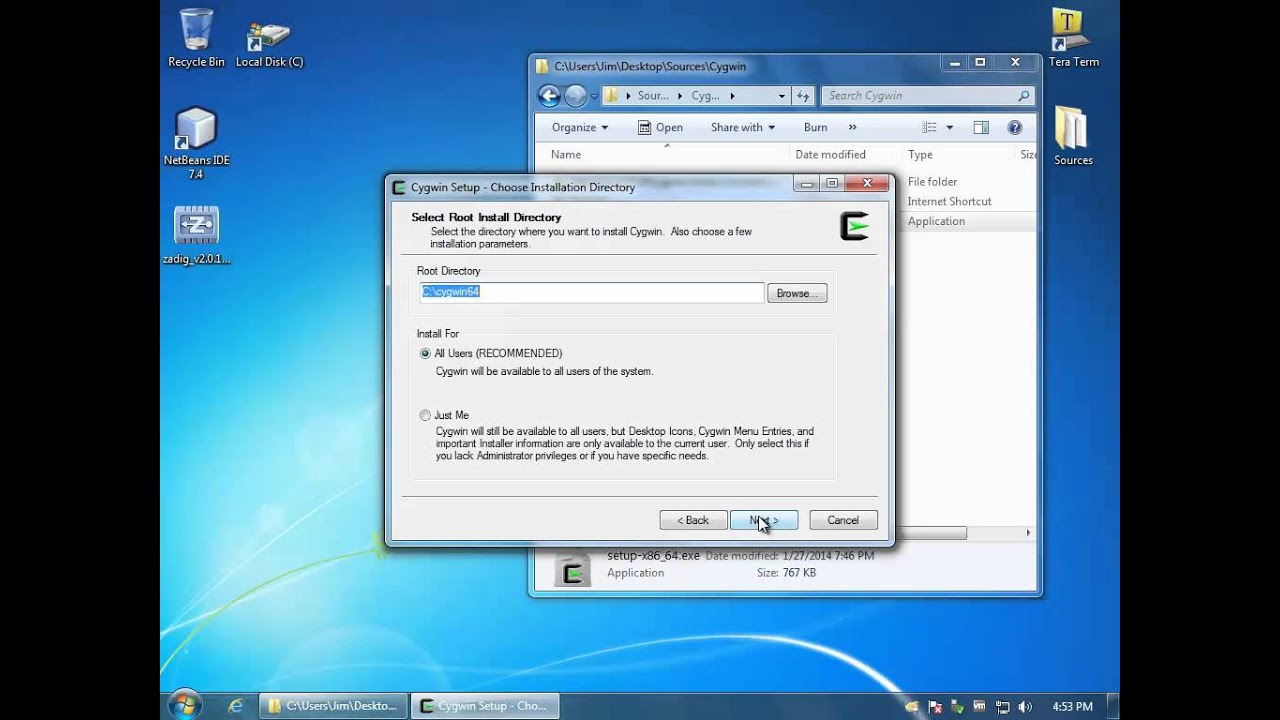Image resolution: width=1280 pixels, height=720 pixels.
Task: Sort files by the Type column
Action: coord(920,154)
